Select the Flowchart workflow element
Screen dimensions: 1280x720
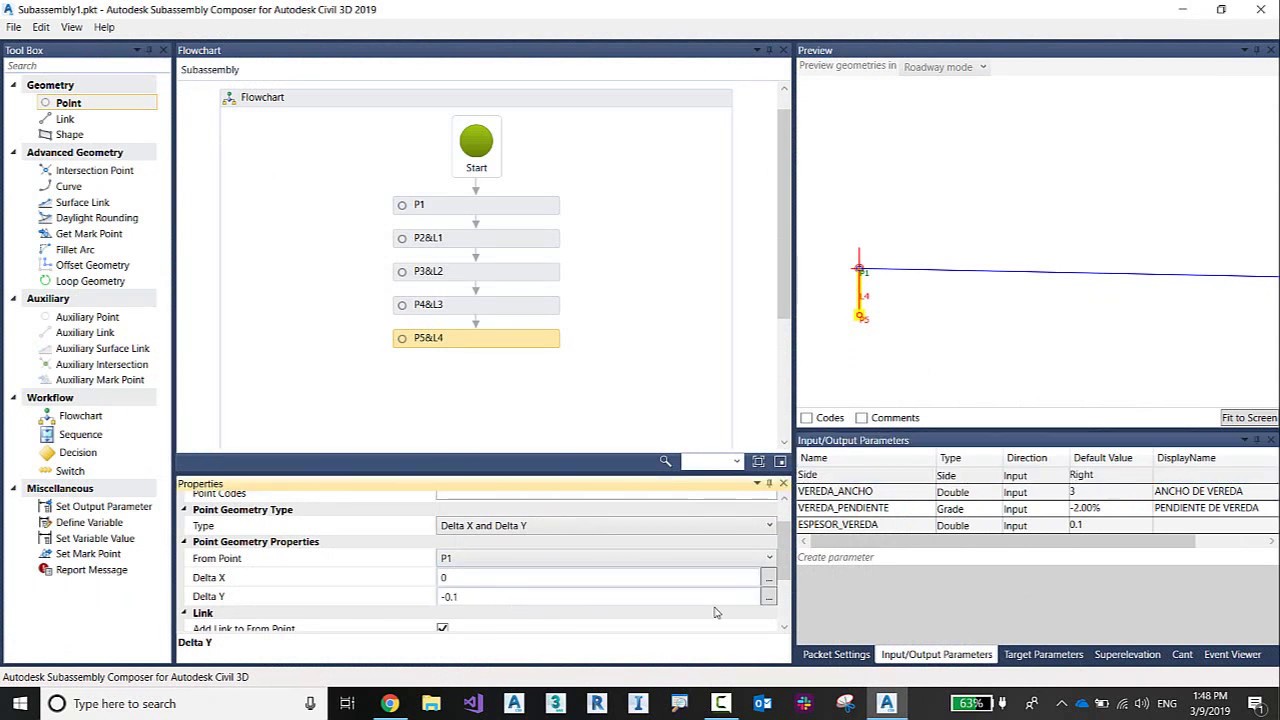pos(80,416)
